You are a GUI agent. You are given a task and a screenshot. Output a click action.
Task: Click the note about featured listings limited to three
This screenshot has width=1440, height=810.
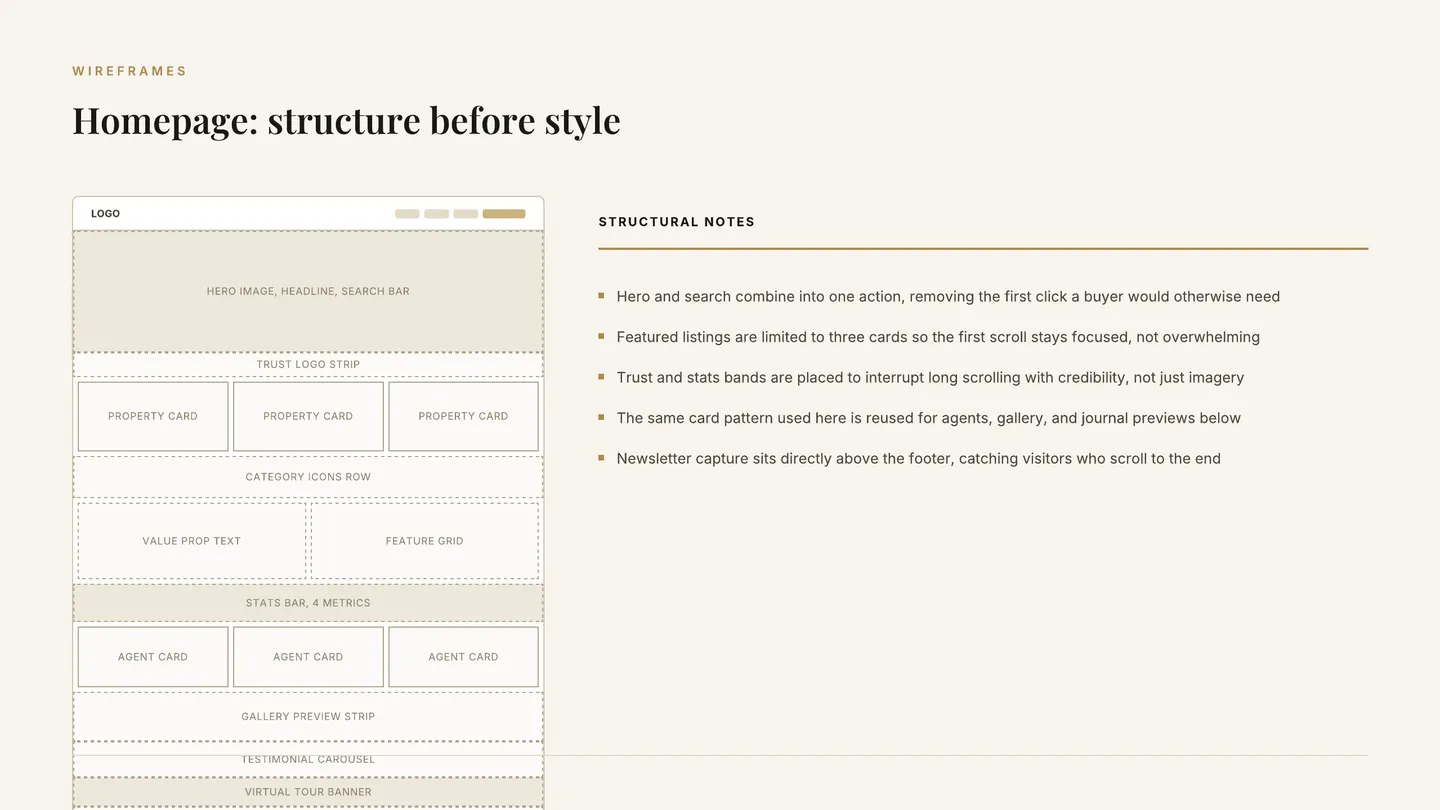click(x=938, y=337)
